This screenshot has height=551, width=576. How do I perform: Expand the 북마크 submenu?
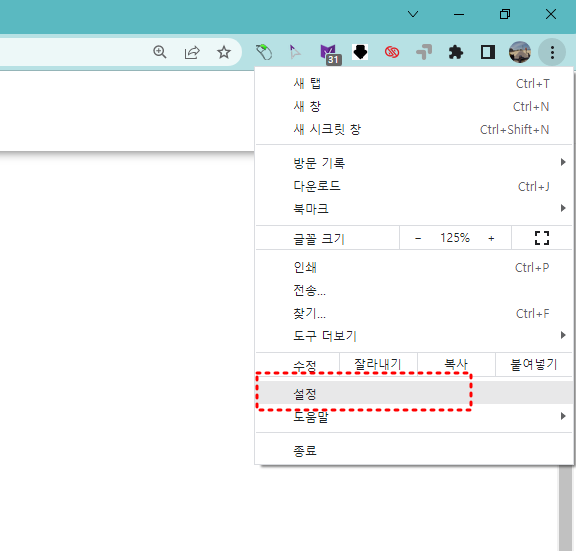[x=414, y=209]
